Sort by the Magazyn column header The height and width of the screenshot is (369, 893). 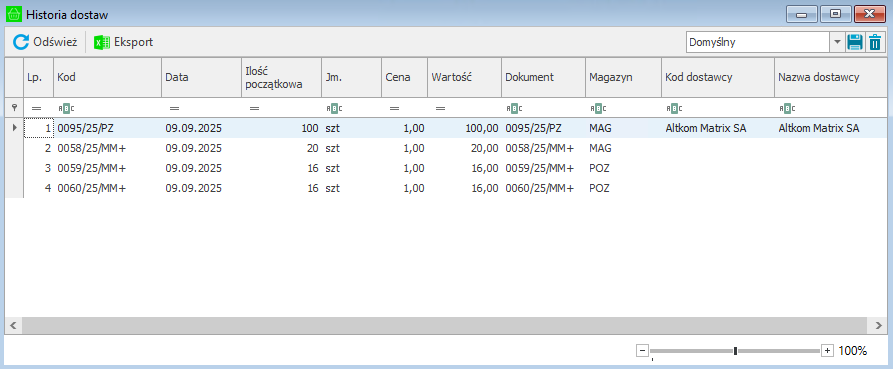(623, 77)
